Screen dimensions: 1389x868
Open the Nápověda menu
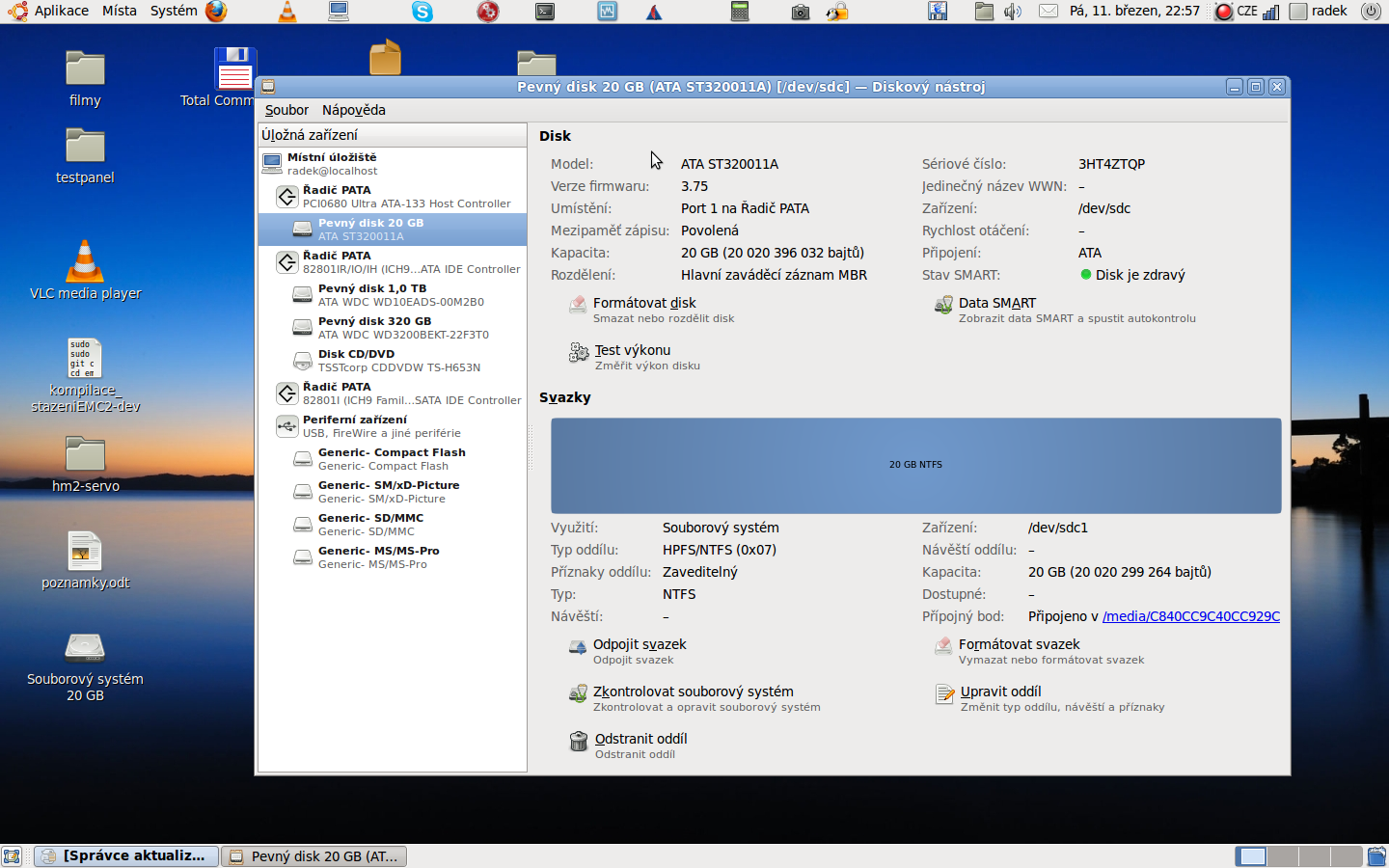(353, 110)
